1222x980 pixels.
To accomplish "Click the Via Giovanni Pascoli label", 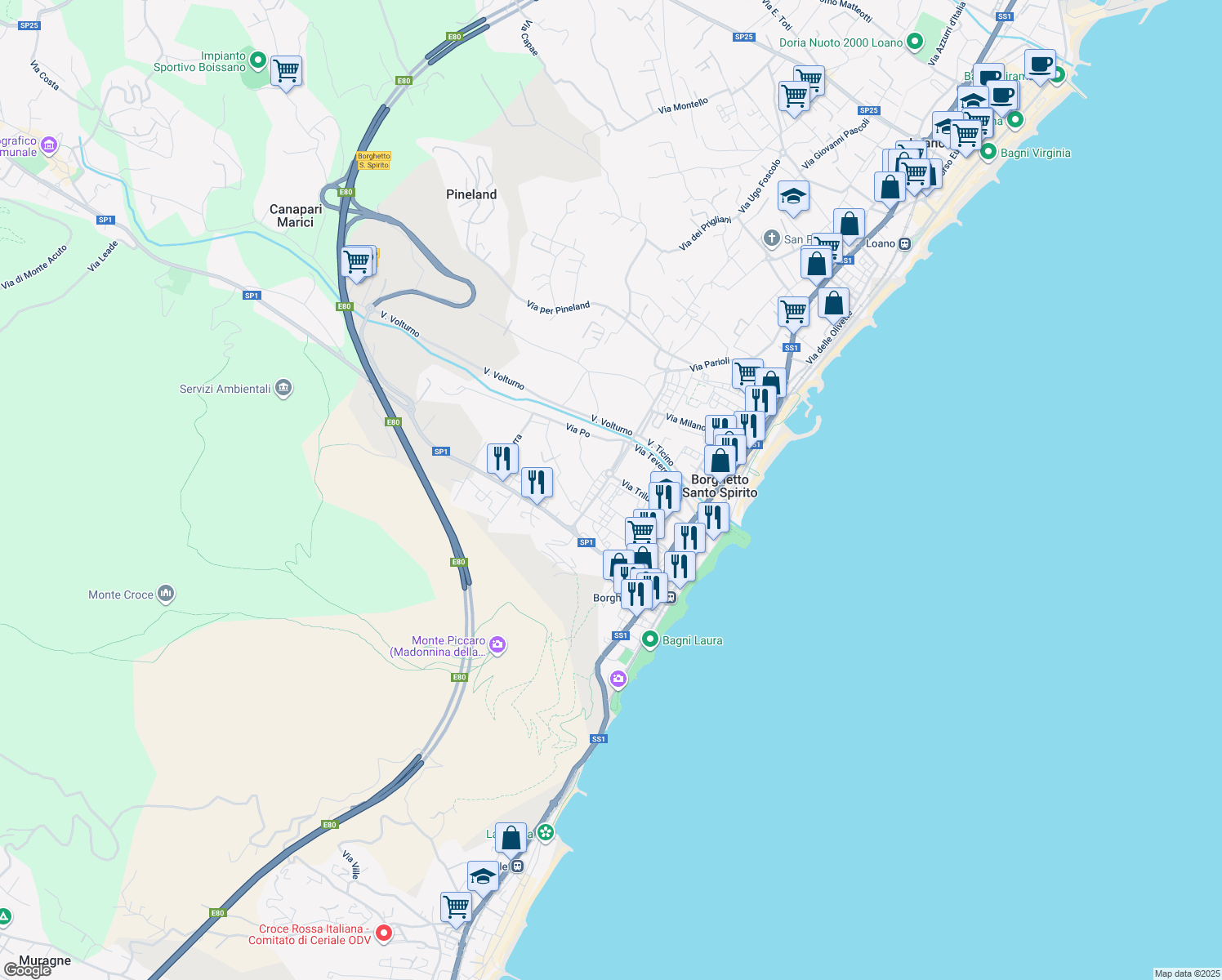I will [x=836, y=144].
